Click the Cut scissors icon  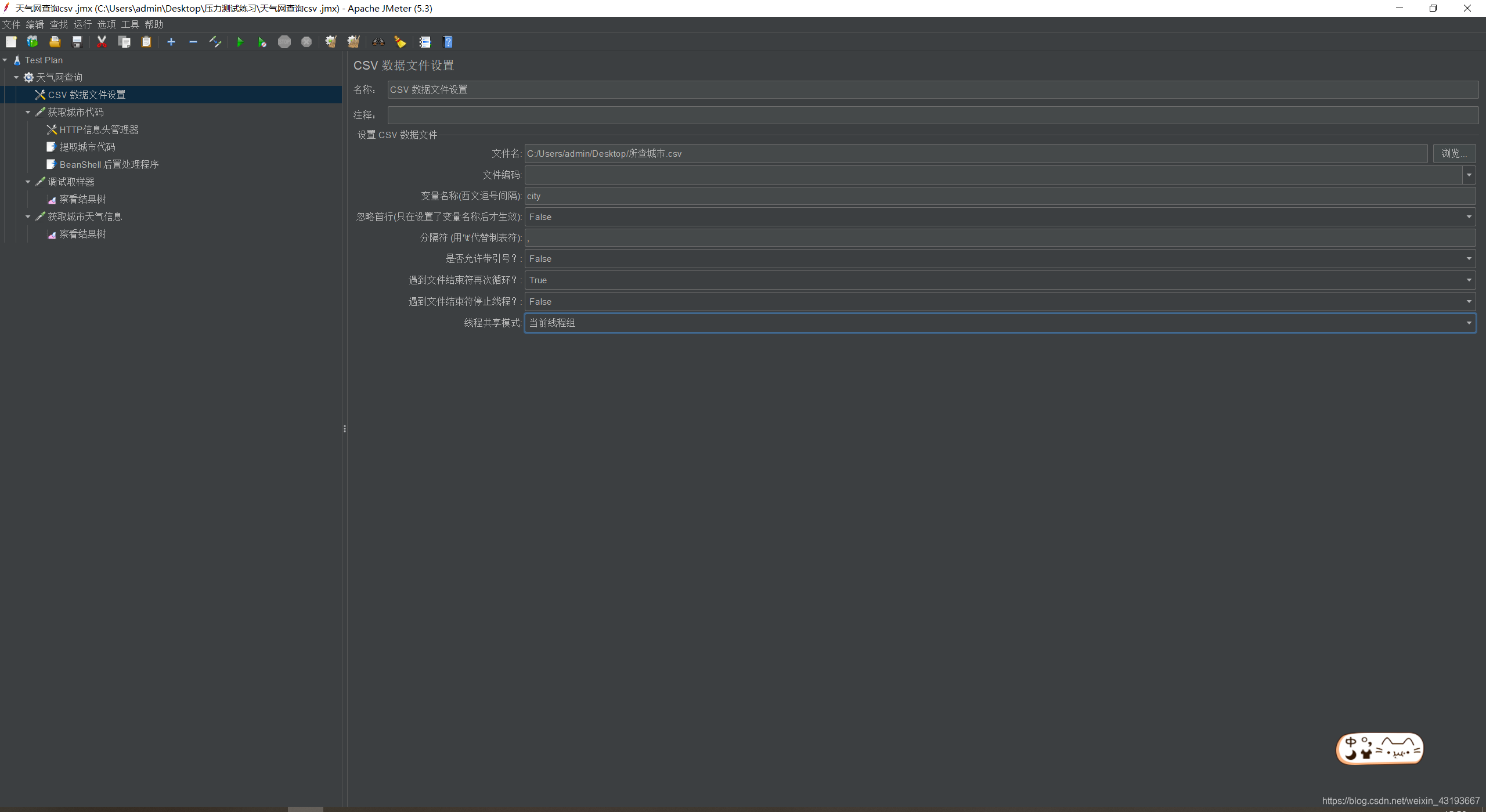(x=102, y=42)
